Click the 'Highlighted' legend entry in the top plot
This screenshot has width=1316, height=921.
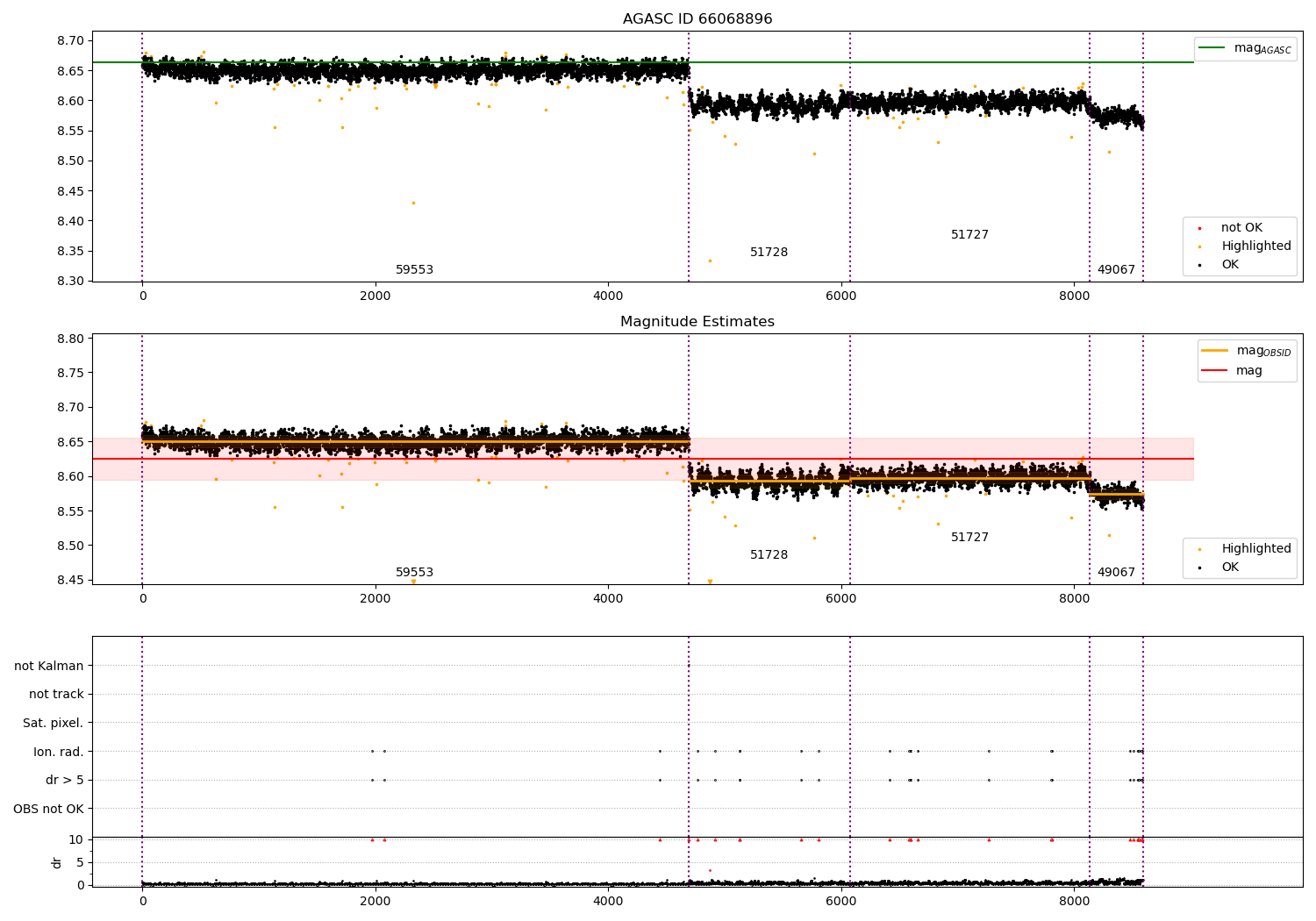(1256, 246)
